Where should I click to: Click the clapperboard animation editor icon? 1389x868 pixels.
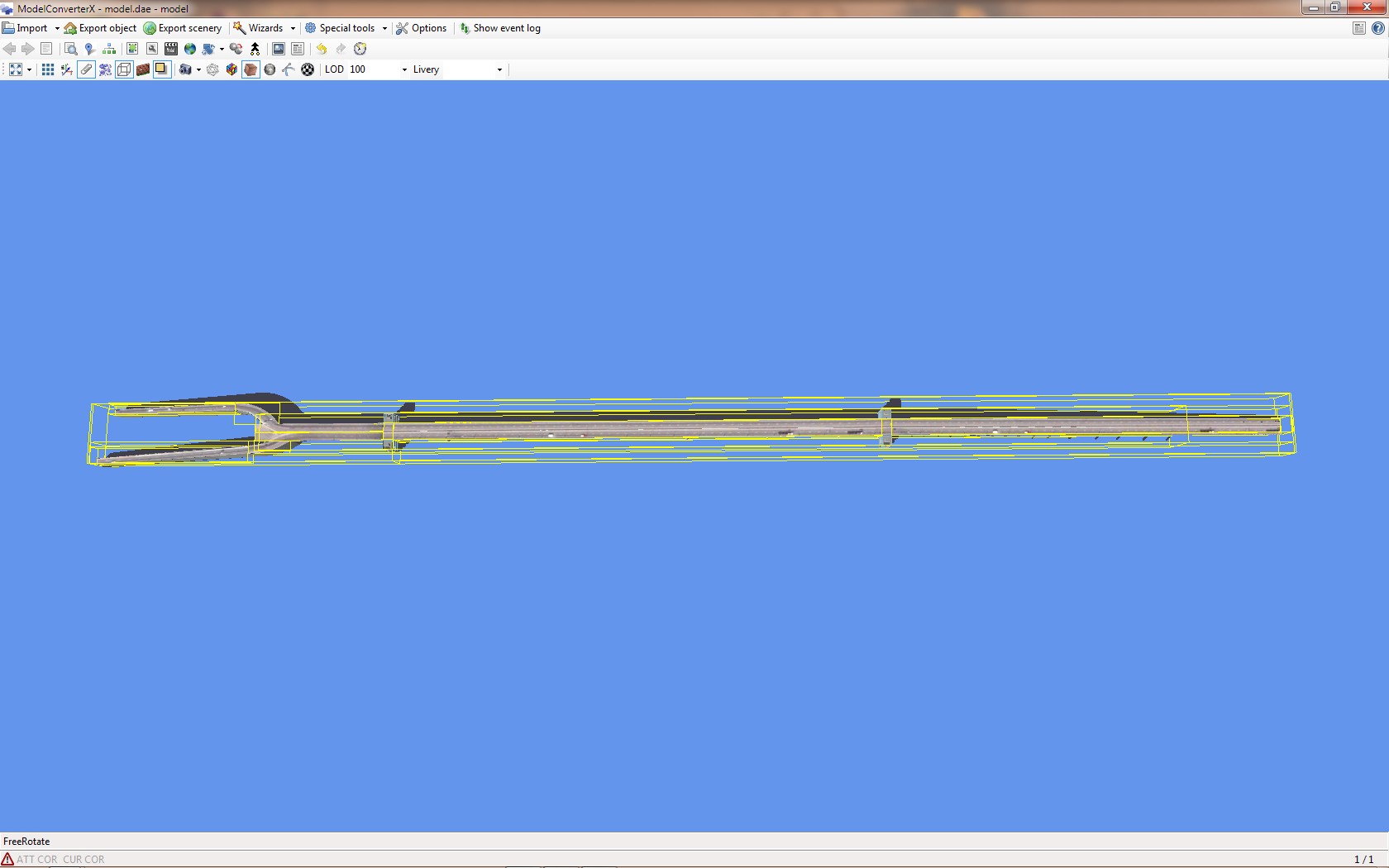(171, 49)
